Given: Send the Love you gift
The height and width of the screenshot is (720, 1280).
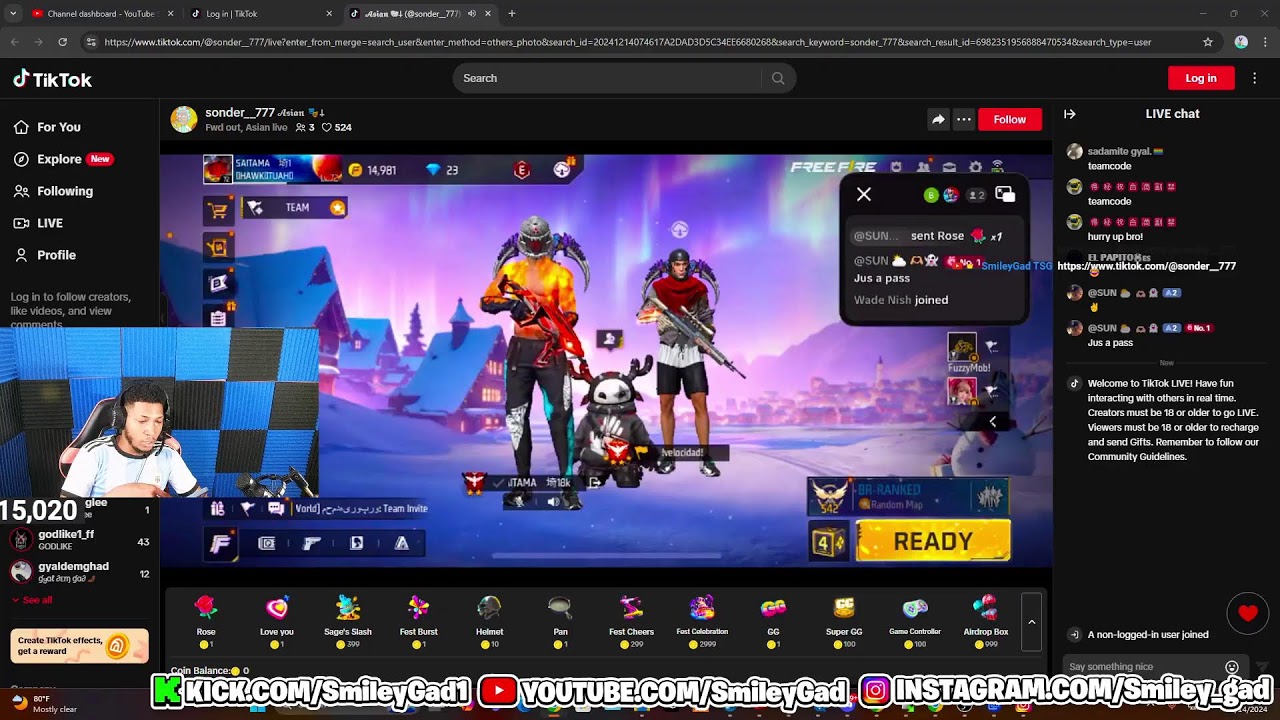Looking at the screenshot, I should pos(277,620).
